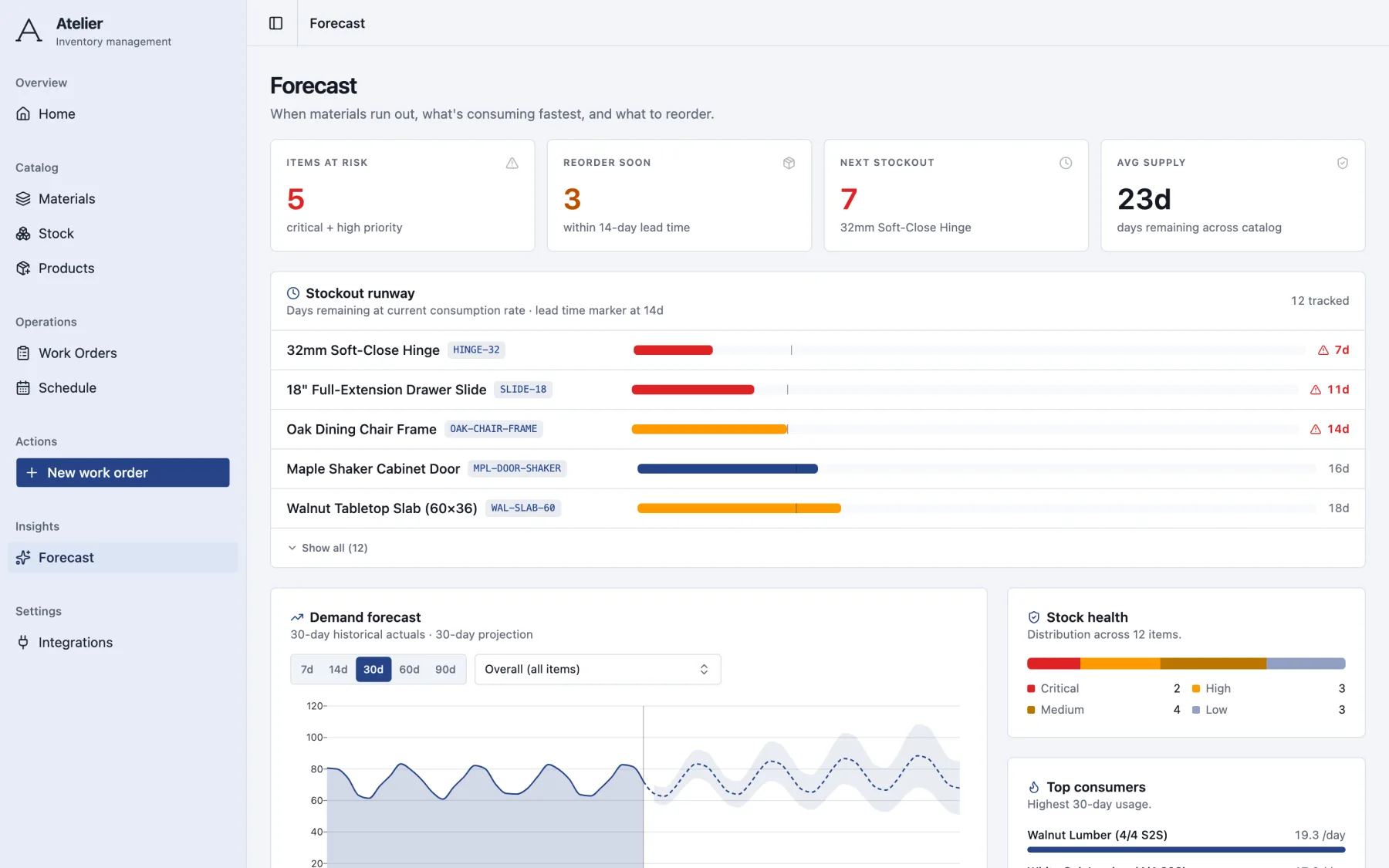Click the High orange legend swatch
Viewport: 1389px width, 868px height.
tap(1196, 688)
